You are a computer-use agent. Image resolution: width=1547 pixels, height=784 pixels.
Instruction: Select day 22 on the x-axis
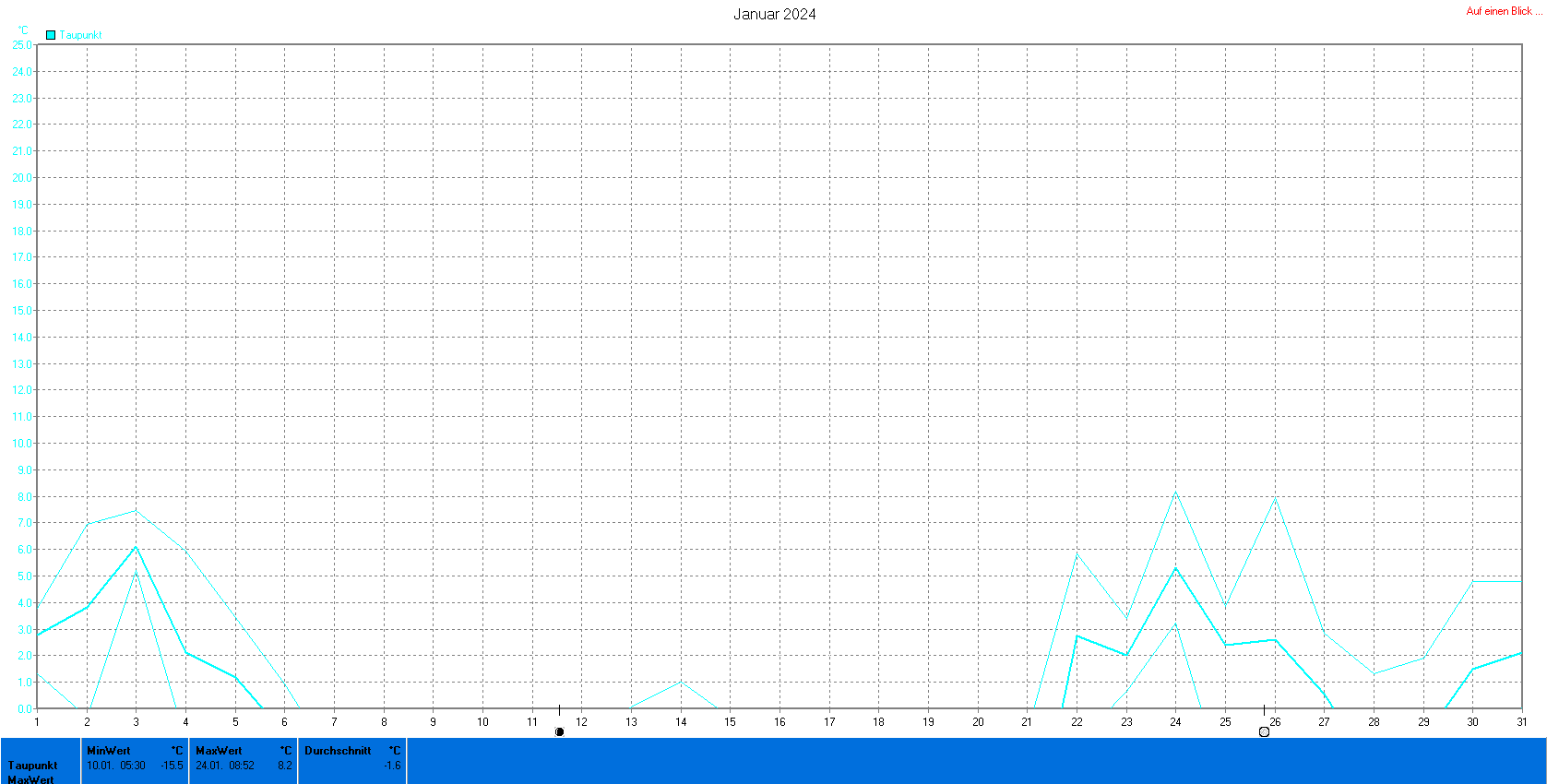1077,722
